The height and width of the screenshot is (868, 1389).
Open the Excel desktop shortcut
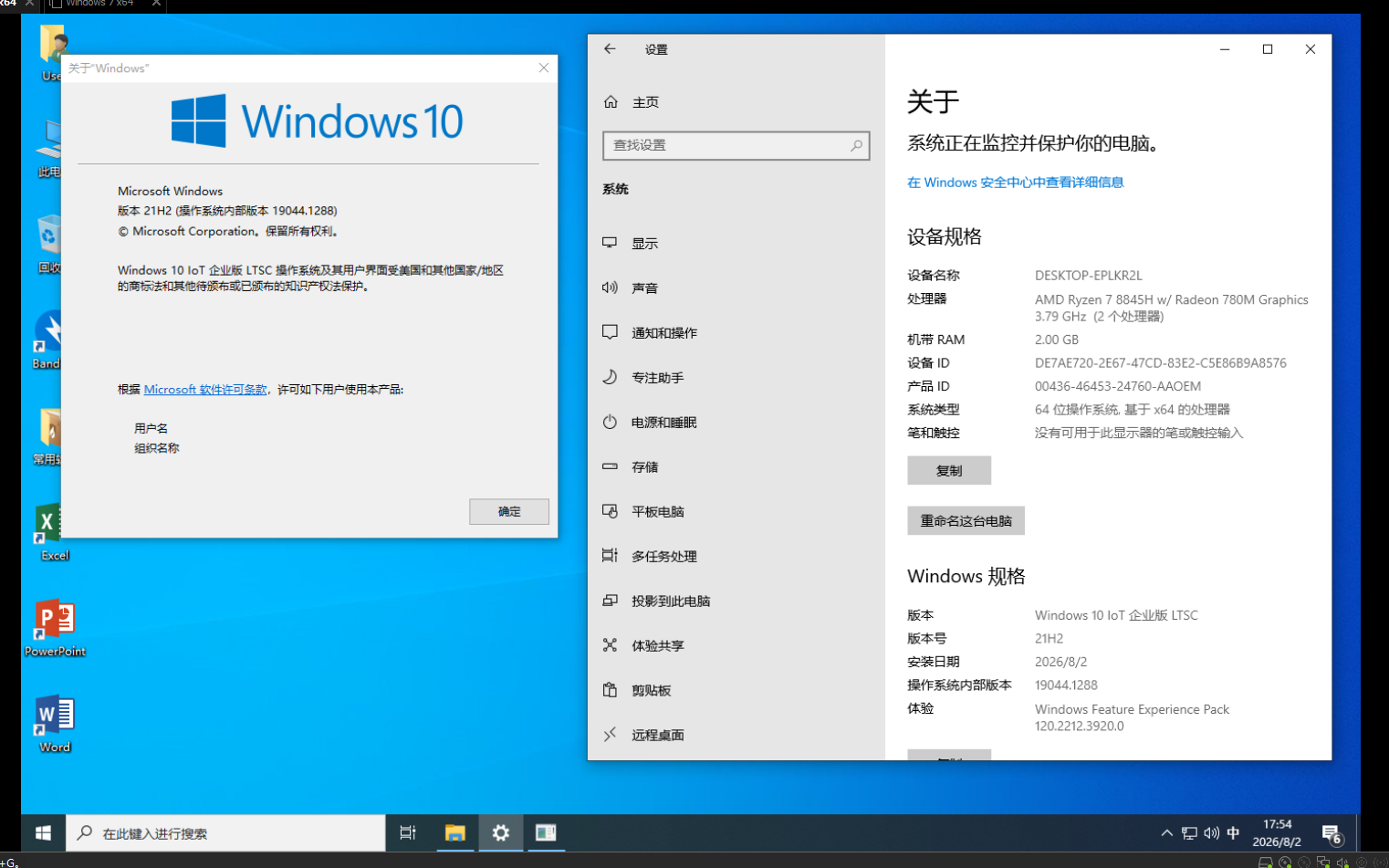click(53, 532)
